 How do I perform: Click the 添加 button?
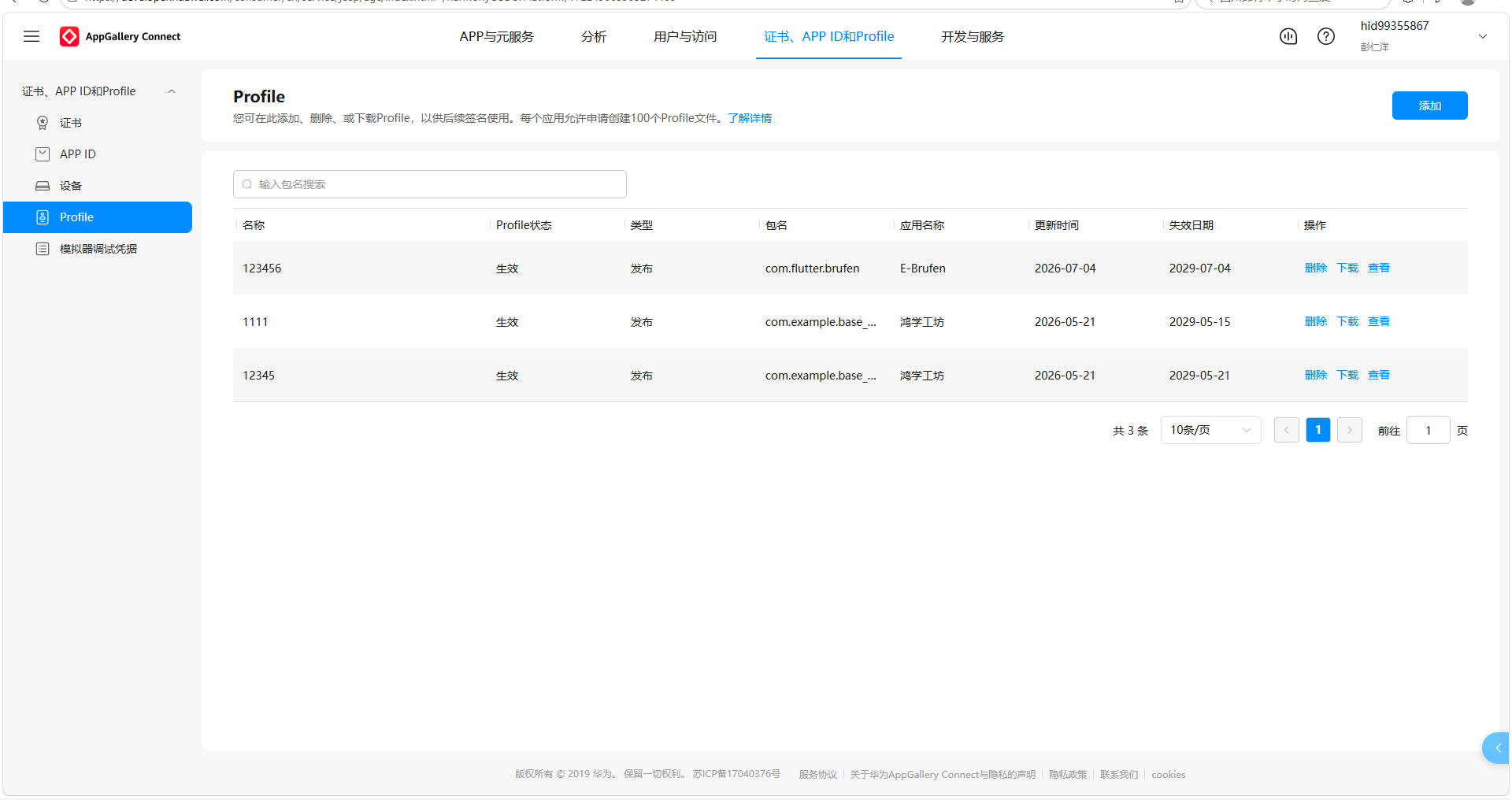point(1430,106)
